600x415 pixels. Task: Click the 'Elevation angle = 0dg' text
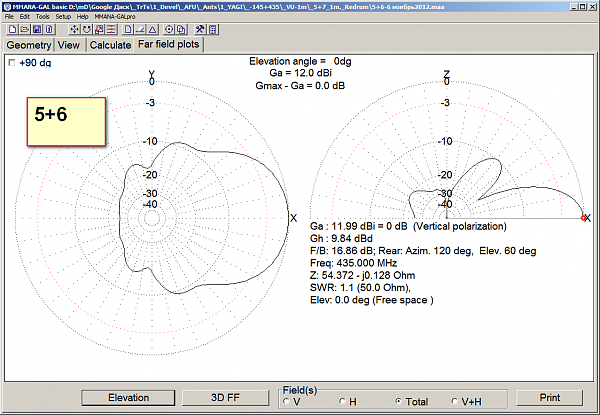[300, 61]
